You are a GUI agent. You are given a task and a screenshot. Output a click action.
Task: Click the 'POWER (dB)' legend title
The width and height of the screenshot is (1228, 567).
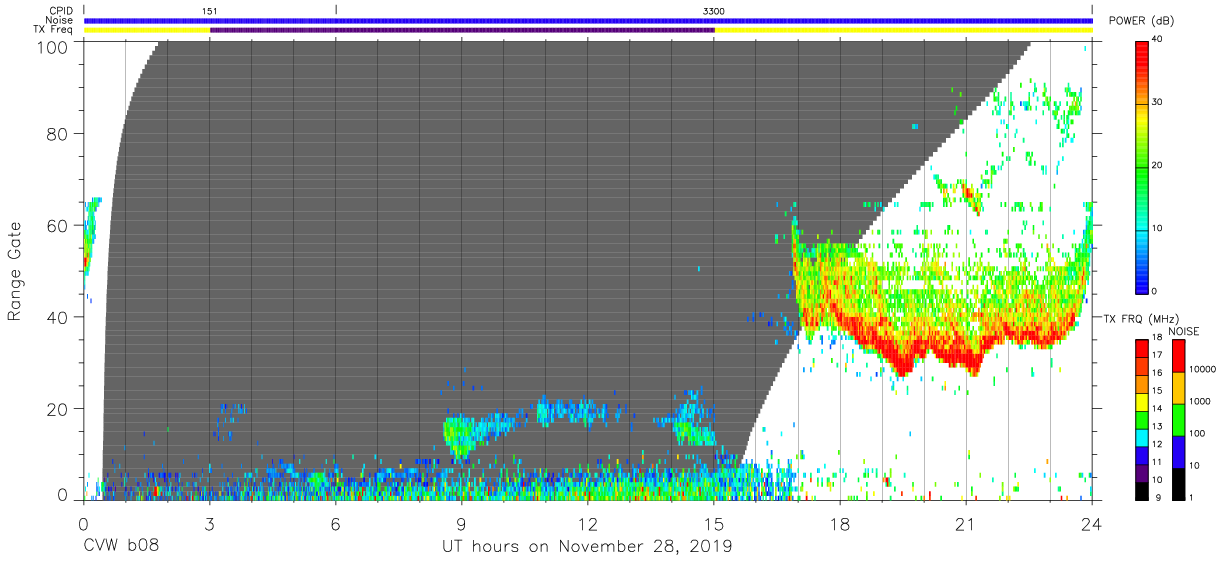pyautogui.click(x=1142, y=21)
